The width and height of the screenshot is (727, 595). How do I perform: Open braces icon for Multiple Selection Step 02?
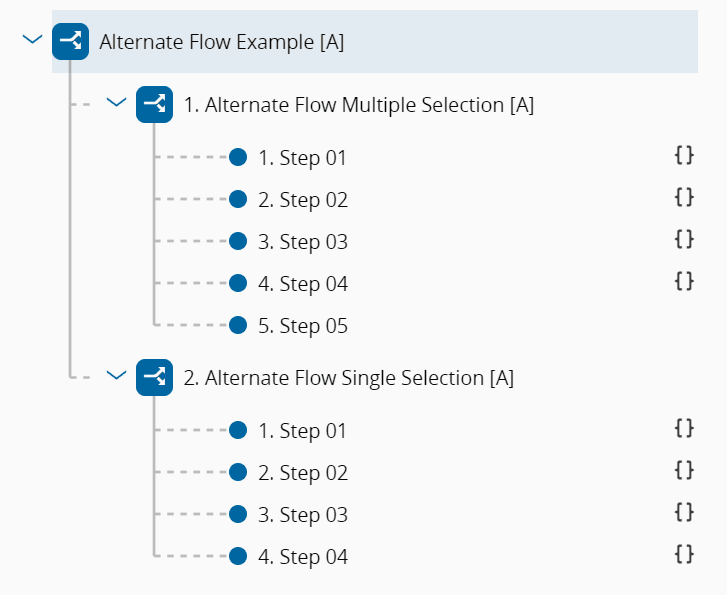click(x=684, y=197)
